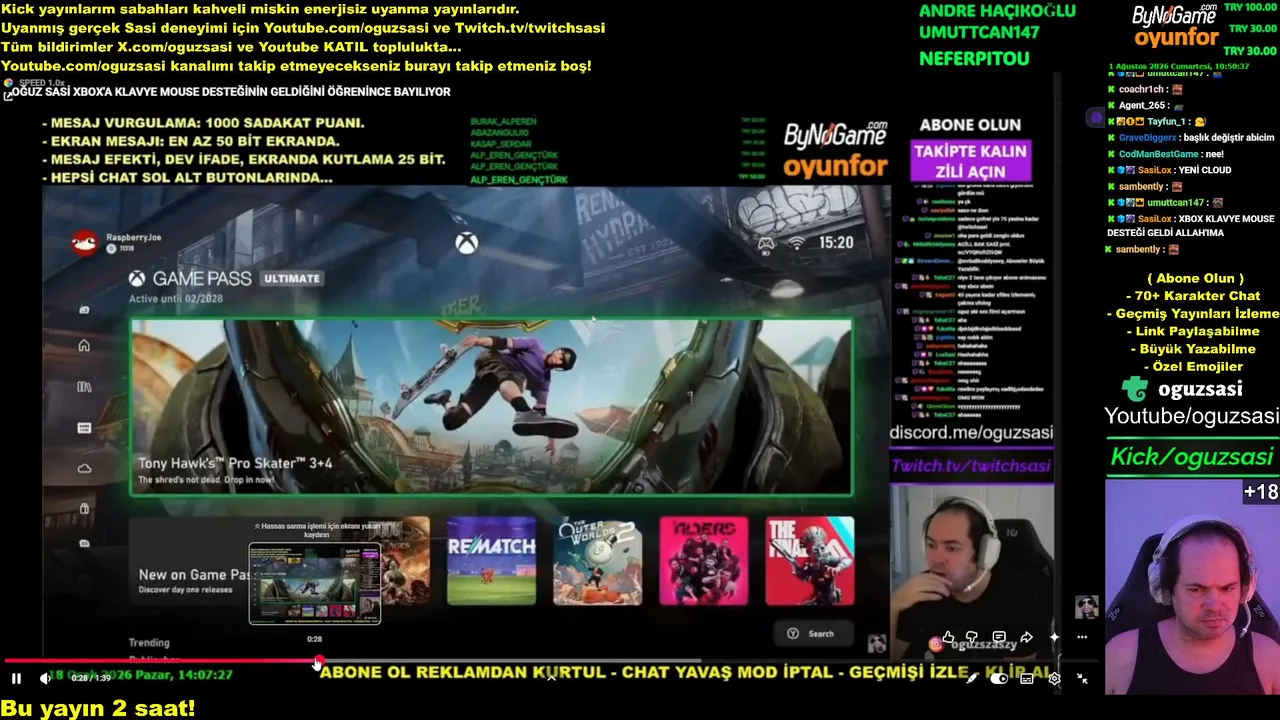The image size is (1280, 720).
Task: Click Agent_265 chat username
Action: [1143, 106]
